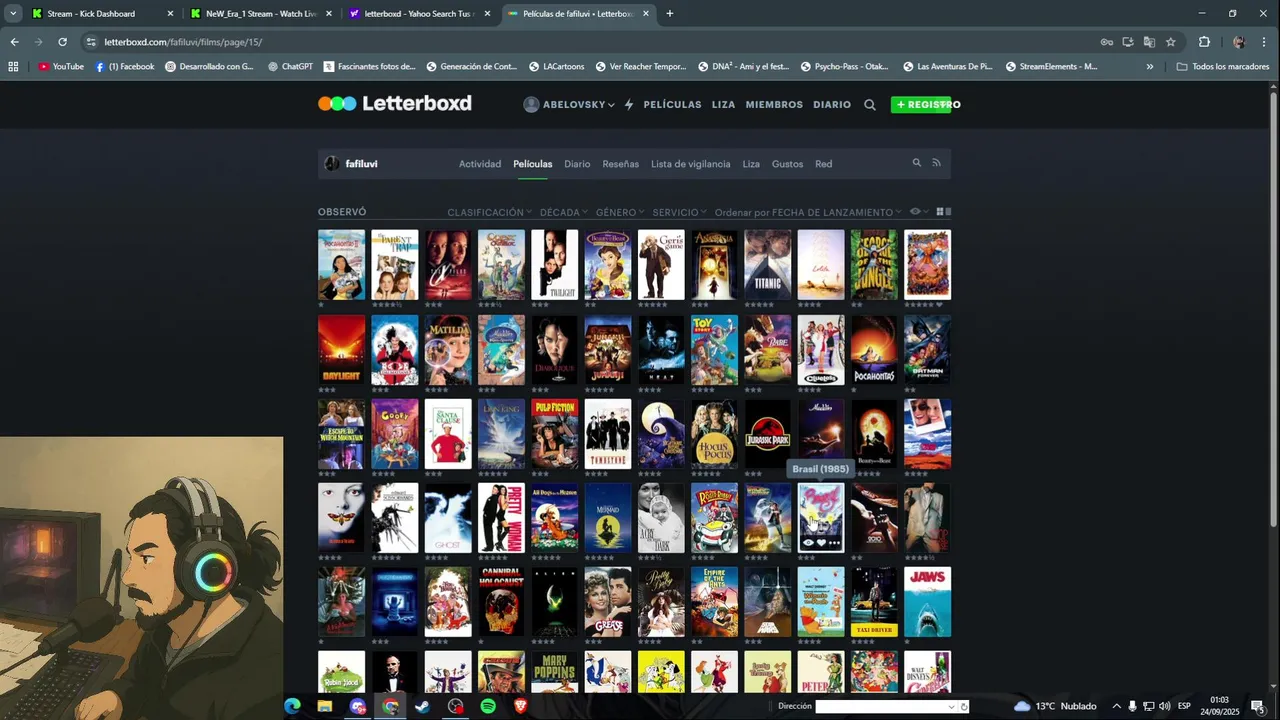Search within fafiluvi's profile
This screenshot has height=720, width=1280.
(916, 163)
